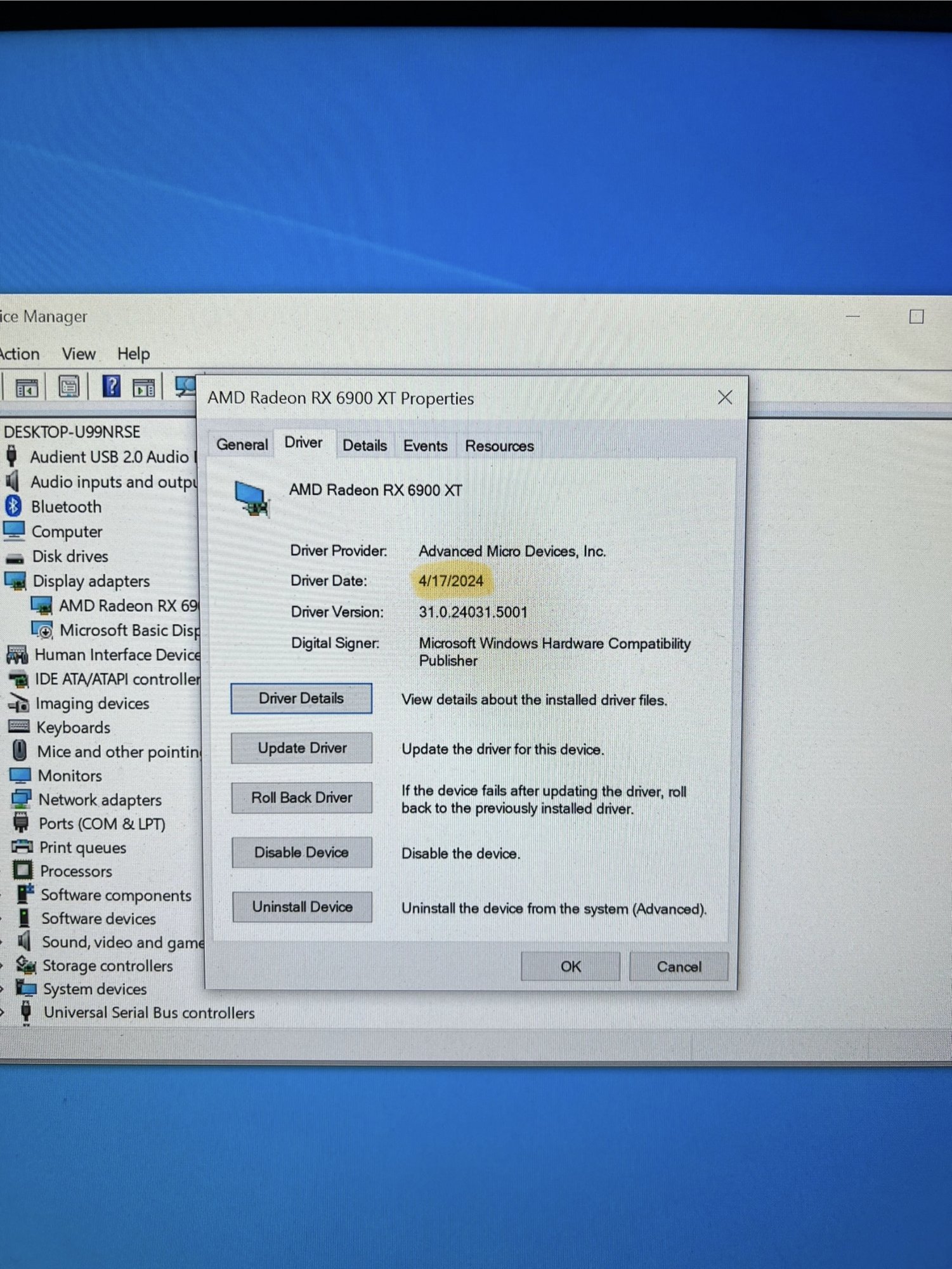
Task: Click the drive icon beside Disk drives
Action: pos(15,558)
